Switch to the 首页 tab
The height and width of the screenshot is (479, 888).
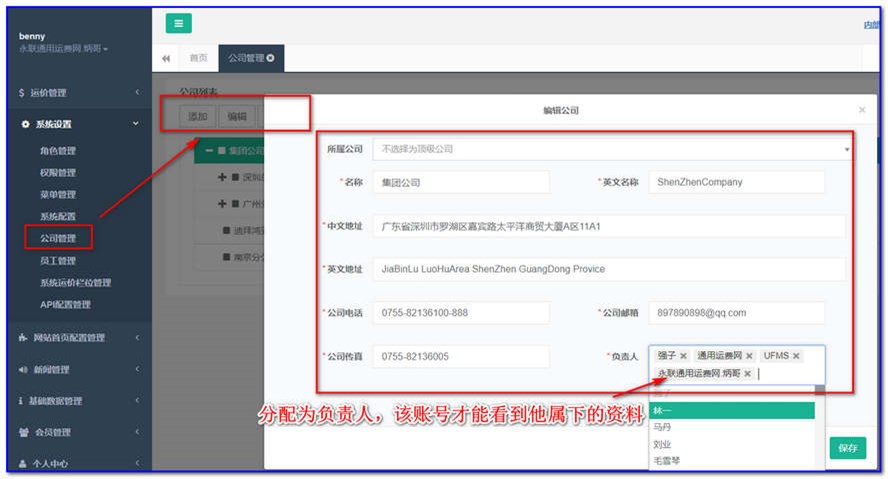[199, 58]
